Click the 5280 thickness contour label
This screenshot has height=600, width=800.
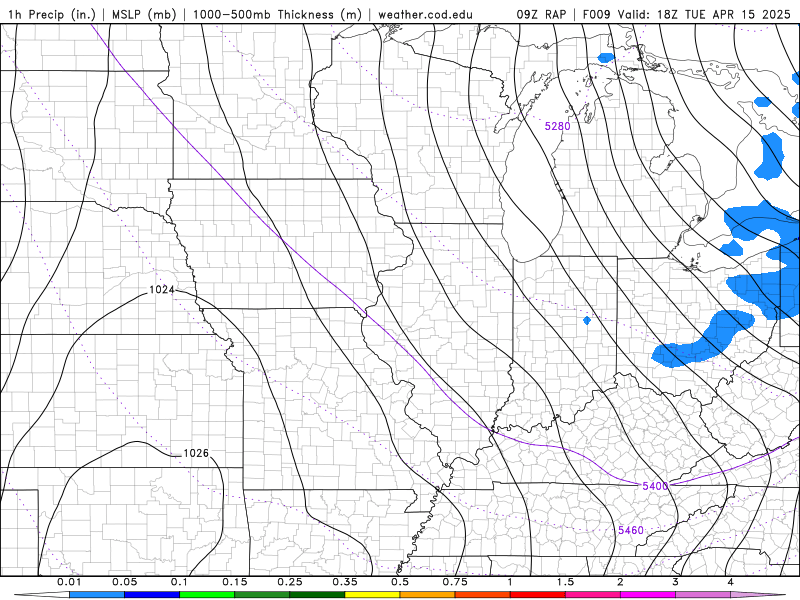coord(557,126)
